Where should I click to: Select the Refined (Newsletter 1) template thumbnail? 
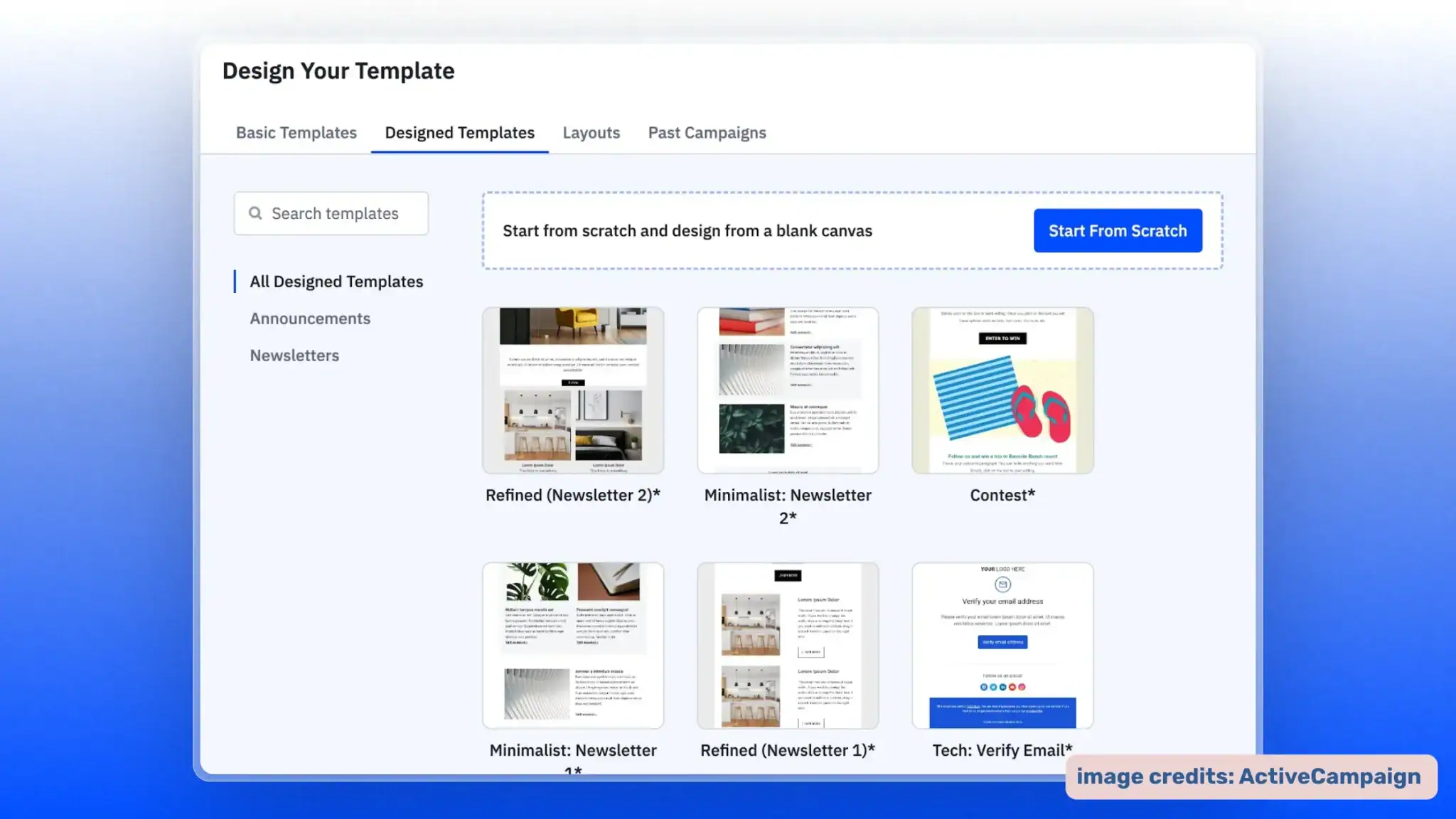click(x=788, y=645)
